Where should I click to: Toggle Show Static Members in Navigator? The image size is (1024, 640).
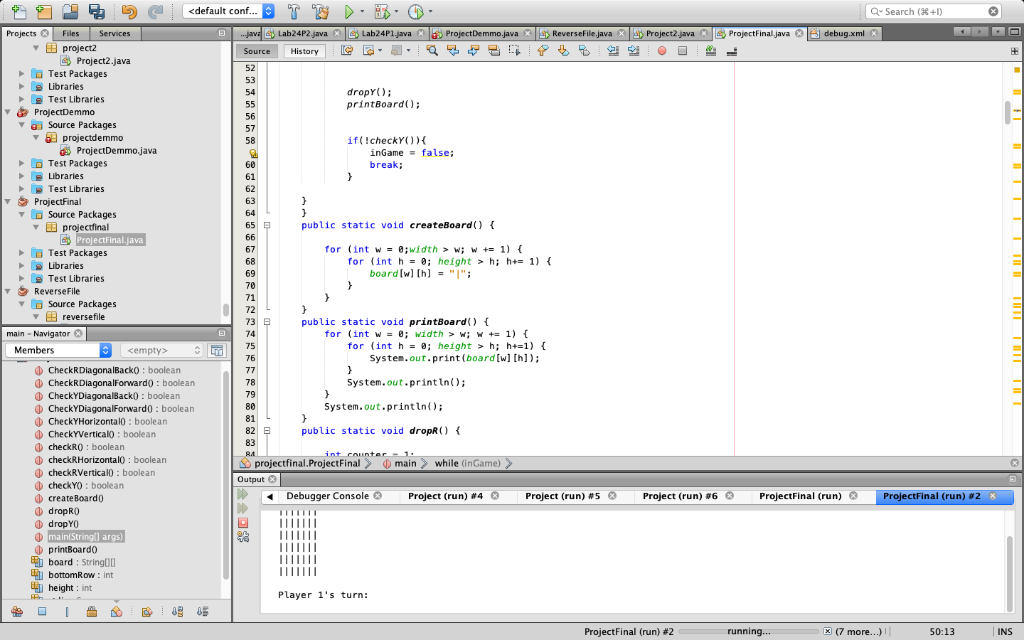(x=67, y=612)
